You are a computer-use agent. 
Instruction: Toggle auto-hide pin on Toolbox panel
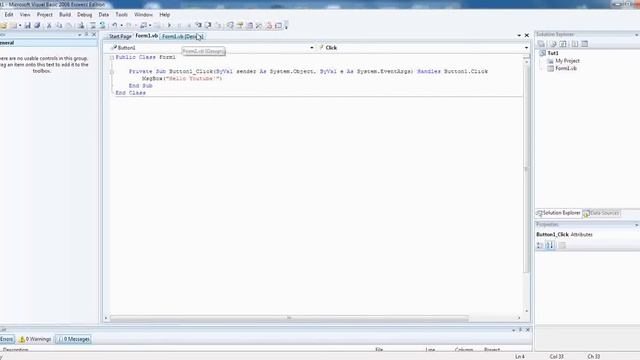[x=87, y=35]
